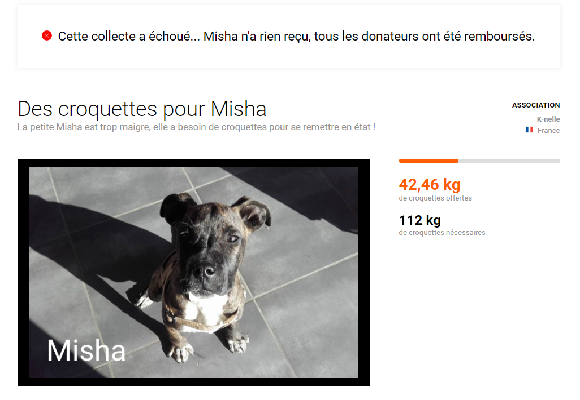This screenshot has height=400, width=580.
Task: Click the dog's front paws in the photo
Action: (207, 348)
